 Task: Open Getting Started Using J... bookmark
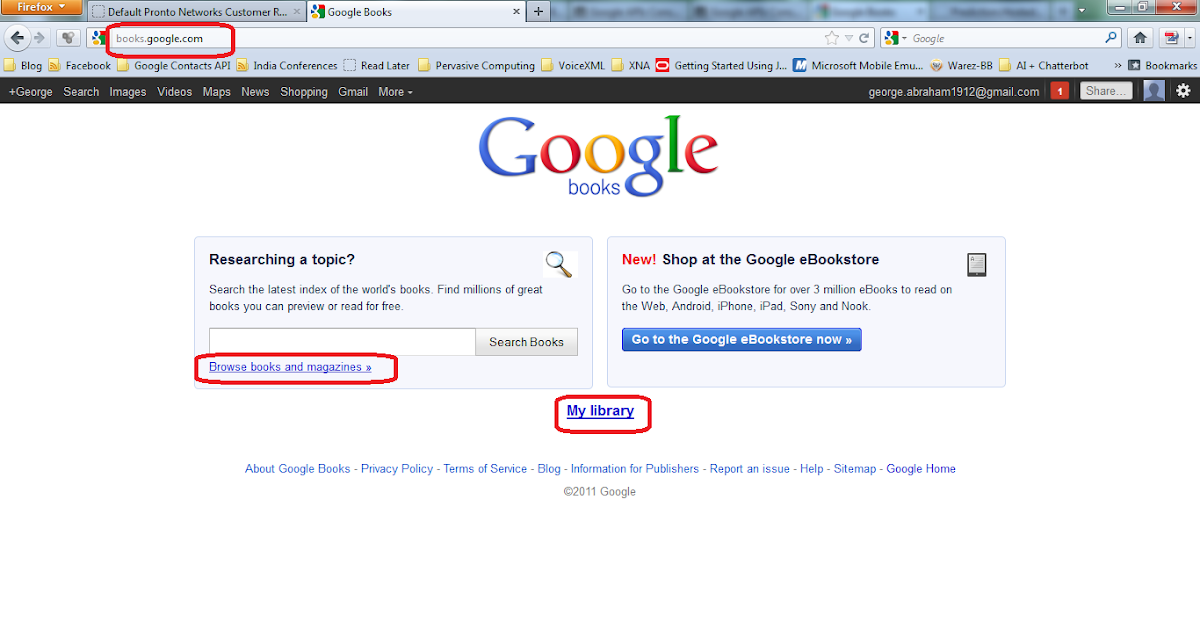[x=723, y=65]
